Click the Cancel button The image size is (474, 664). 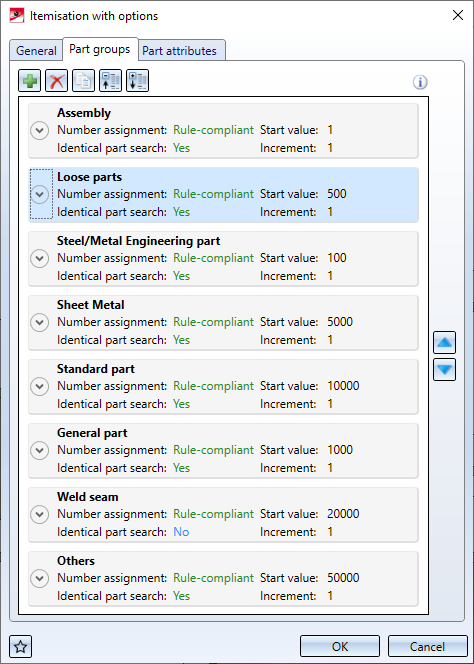(427, 647)
